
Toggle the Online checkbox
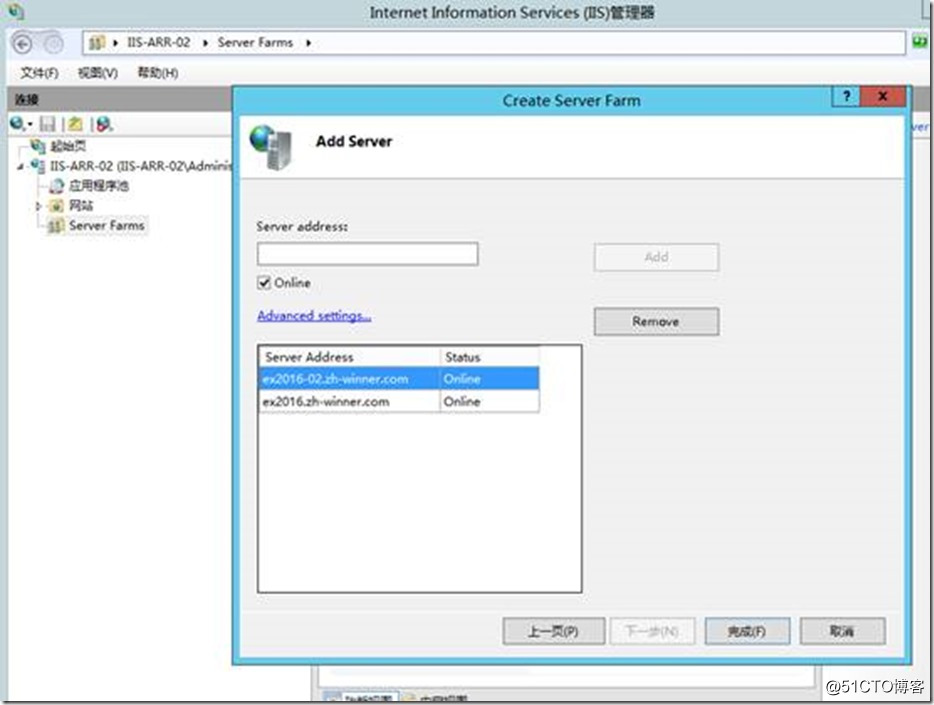tap(264, 283)
